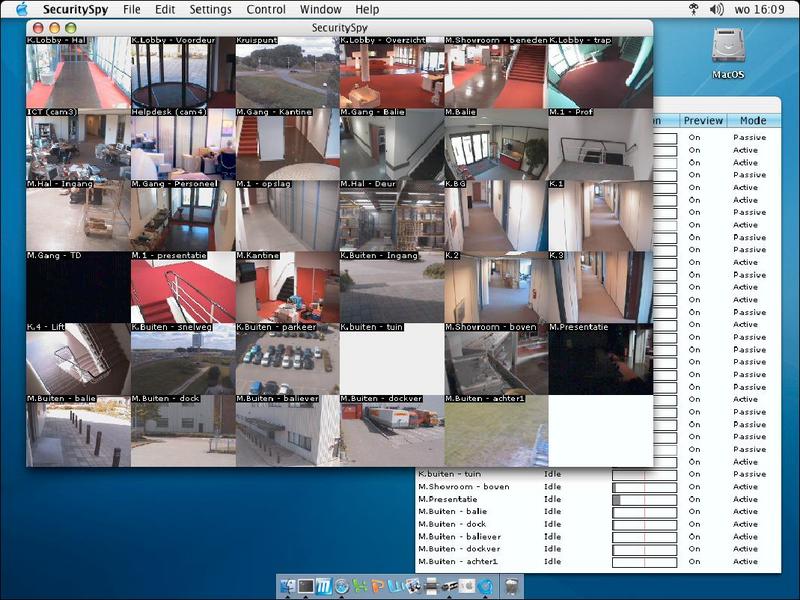
Task: Click the Preview column header
Action: pyautogui.click(x=703, y=121)
